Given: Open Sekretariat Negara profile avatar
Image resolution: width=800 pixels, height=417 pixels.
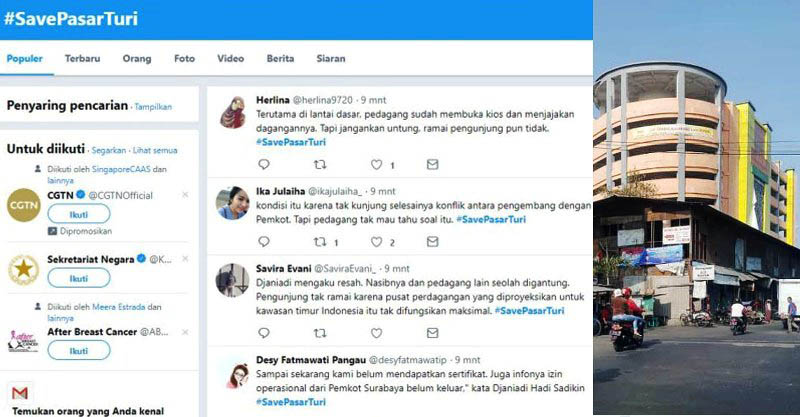Looking at the screenshot, I should 23,269.
